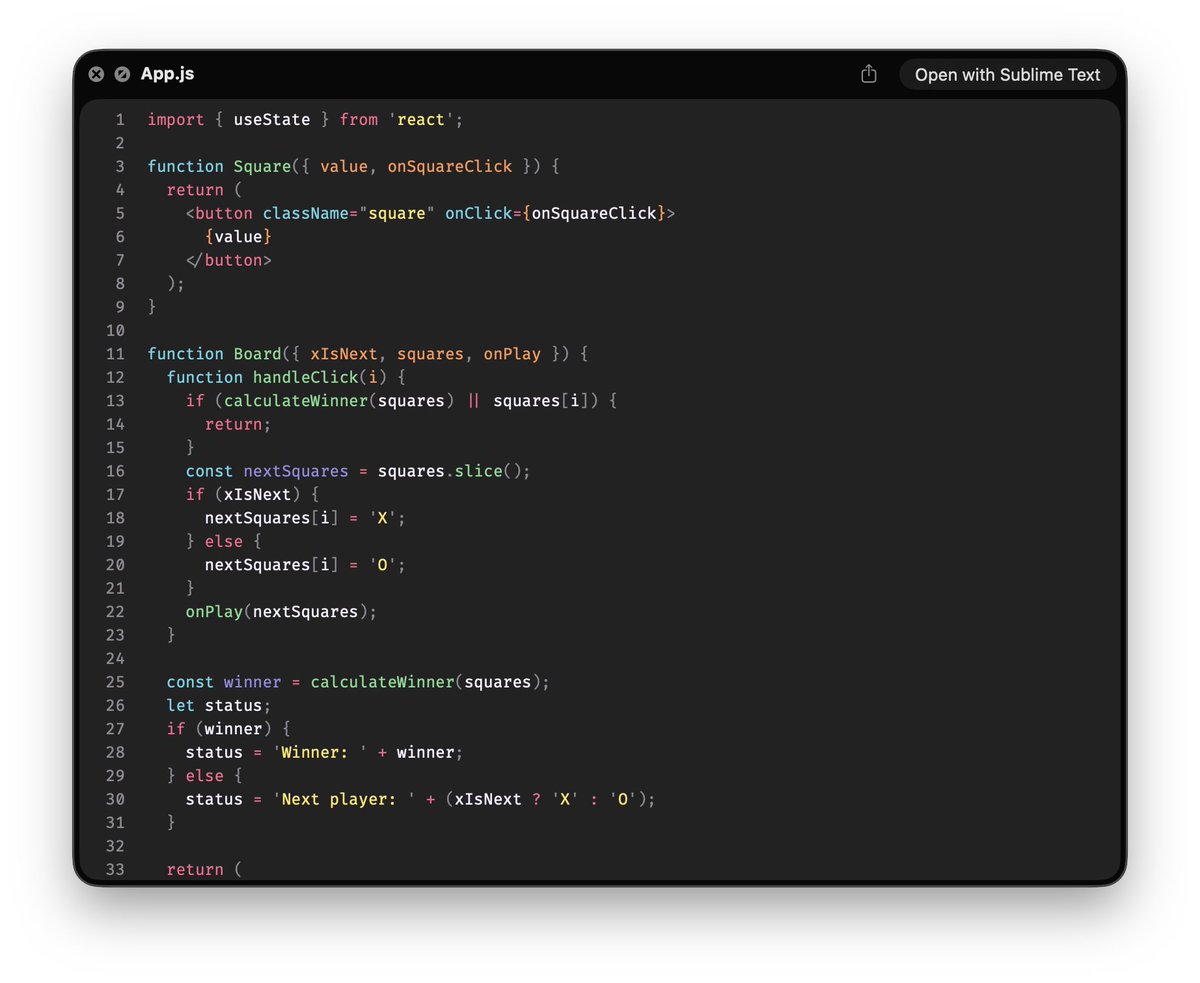
Task: Click the || operator on line 13
Action: tap(474, 401)
